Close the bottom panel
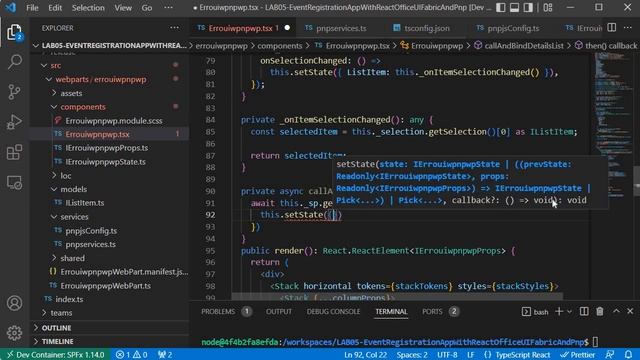This screenshot has width=640, height=360. coord(630,311)
